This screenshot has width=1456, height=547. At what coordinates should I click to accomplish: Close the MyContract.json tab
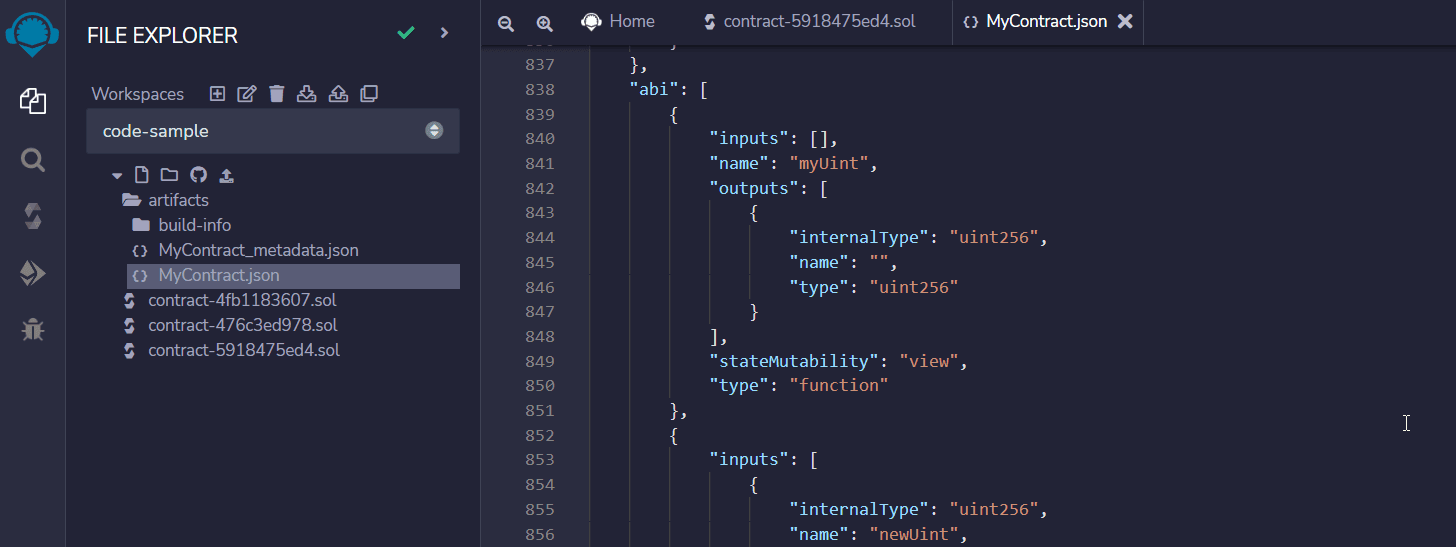[x=1125, y=21]
